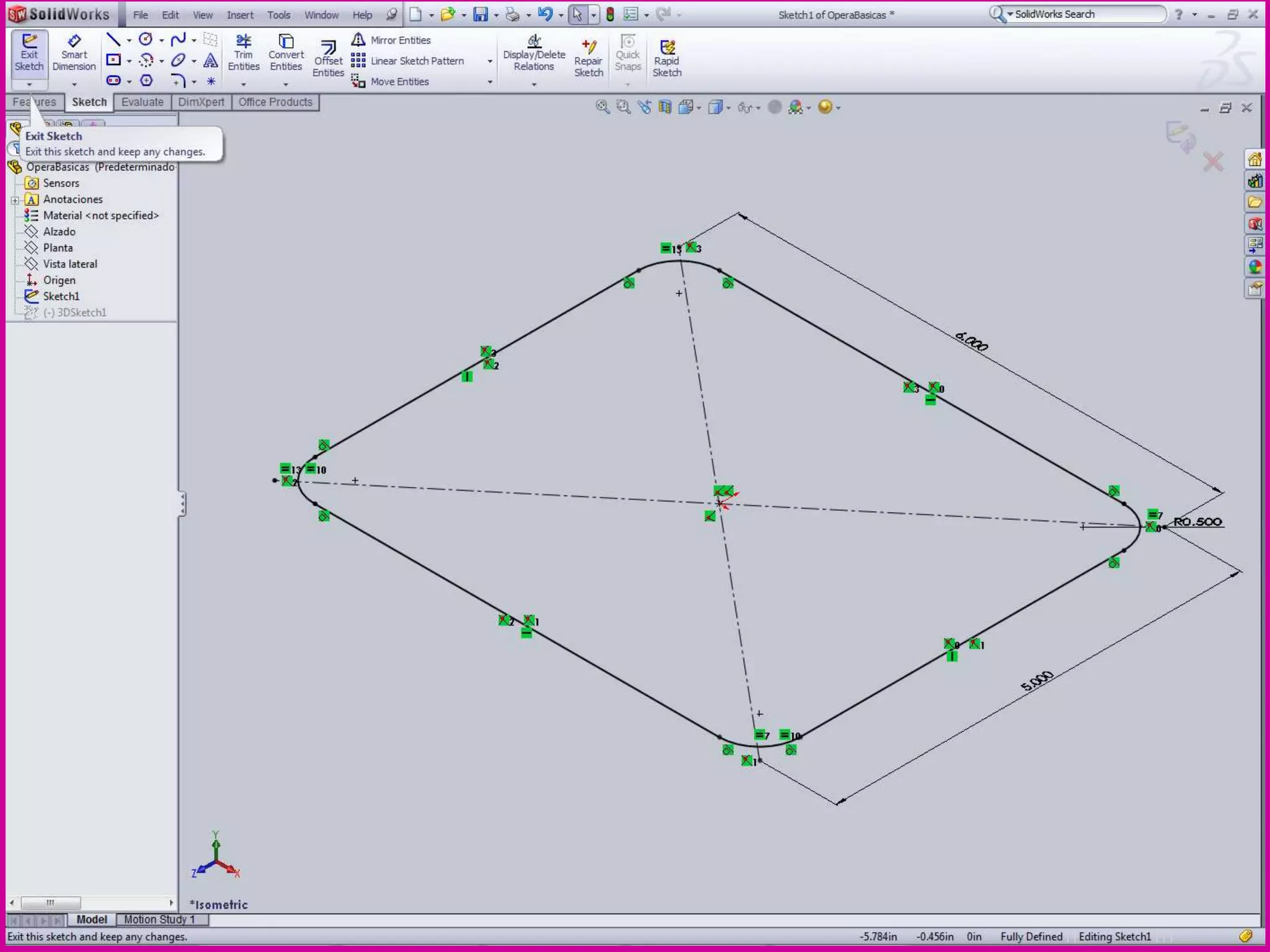Activate the Convert Entities tool
The image size is (1270, 952).
click(286, 53)
